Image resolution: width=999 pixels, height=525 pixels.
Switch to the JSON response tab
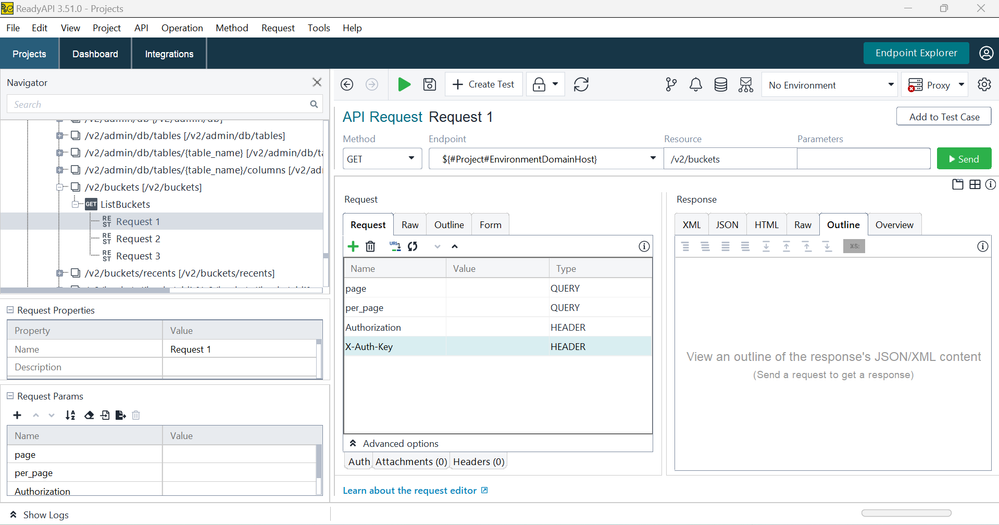(727, 224)
